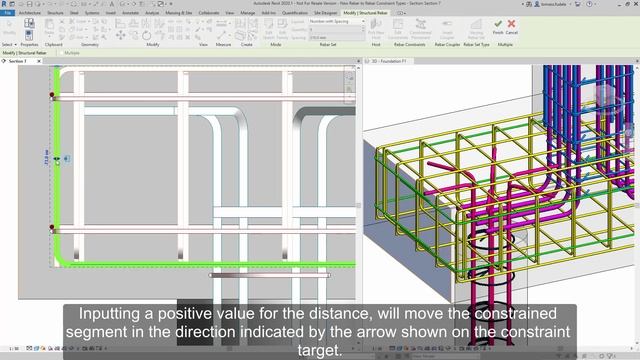Click the upper red constraint handle dot
The image size is (640, 360).
[52, 95]
